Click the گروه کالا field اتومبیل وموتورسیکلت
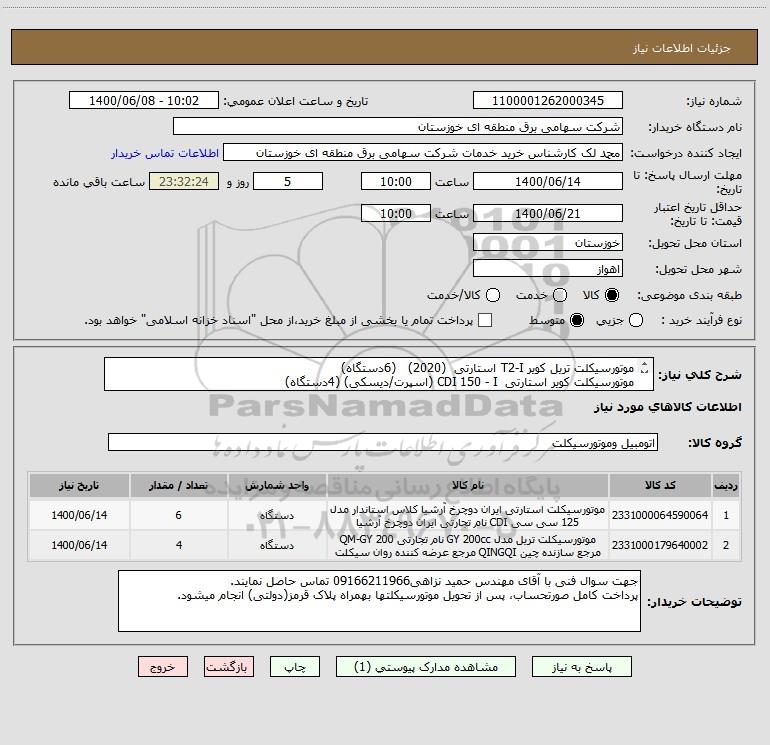This screenshot has width=770, height=745. pos(383,442)
